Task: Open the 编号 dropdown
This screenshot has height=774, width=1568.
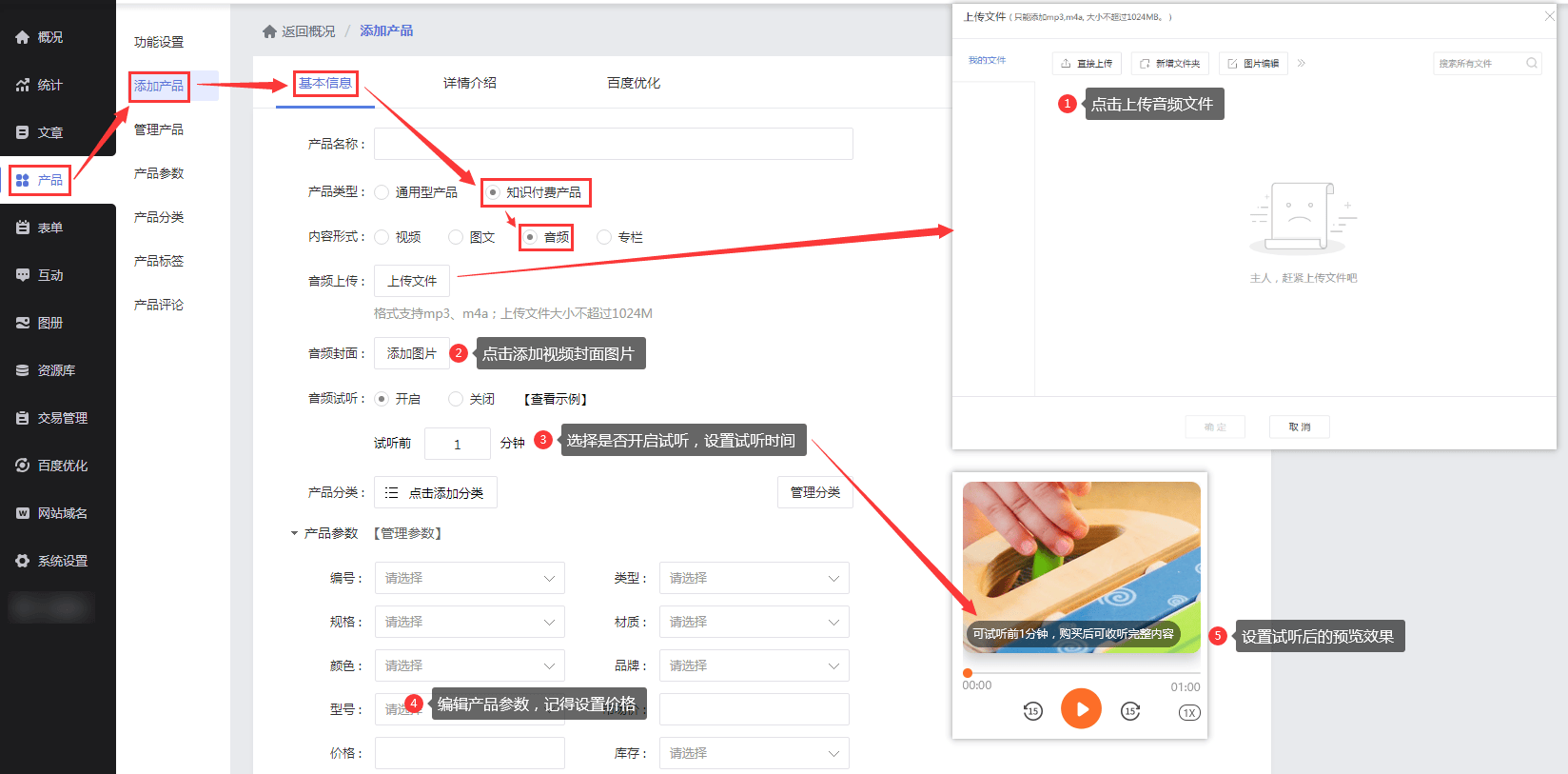Action: [469, 578]
